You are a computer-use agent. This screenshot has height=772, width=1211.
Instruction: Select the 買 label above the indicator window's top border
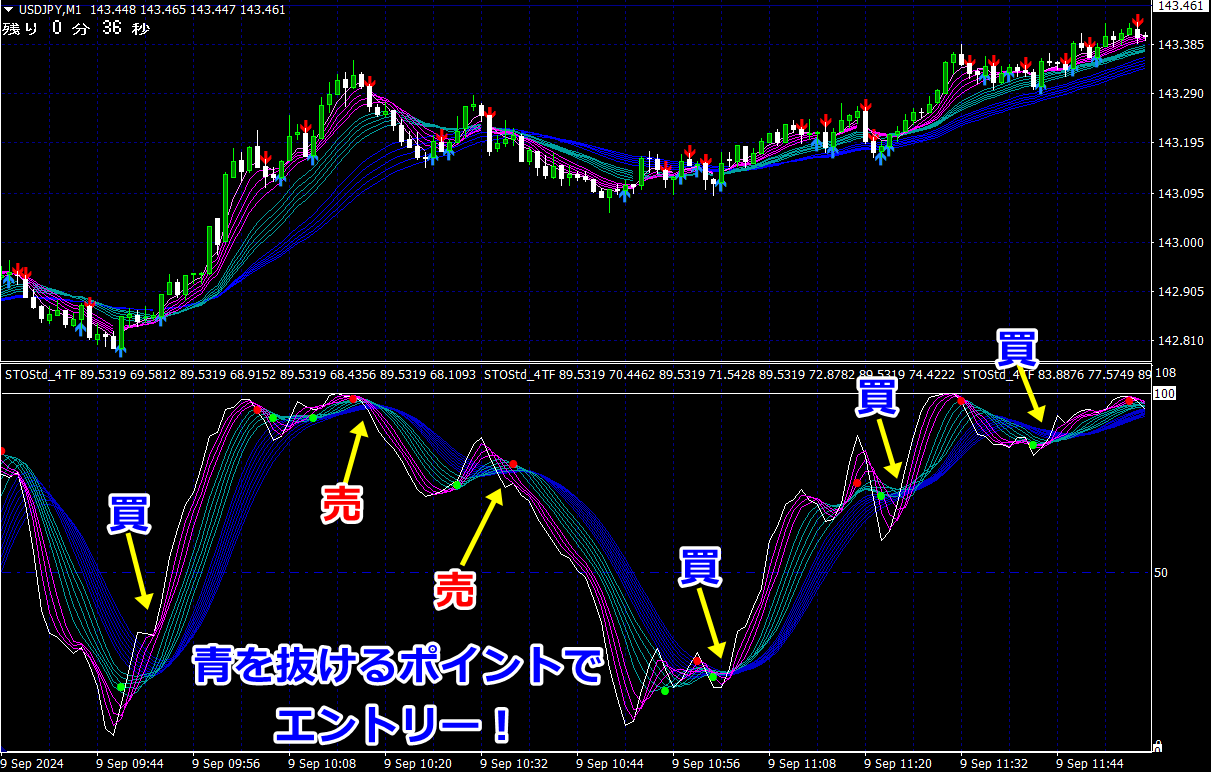pos(1018,347)
